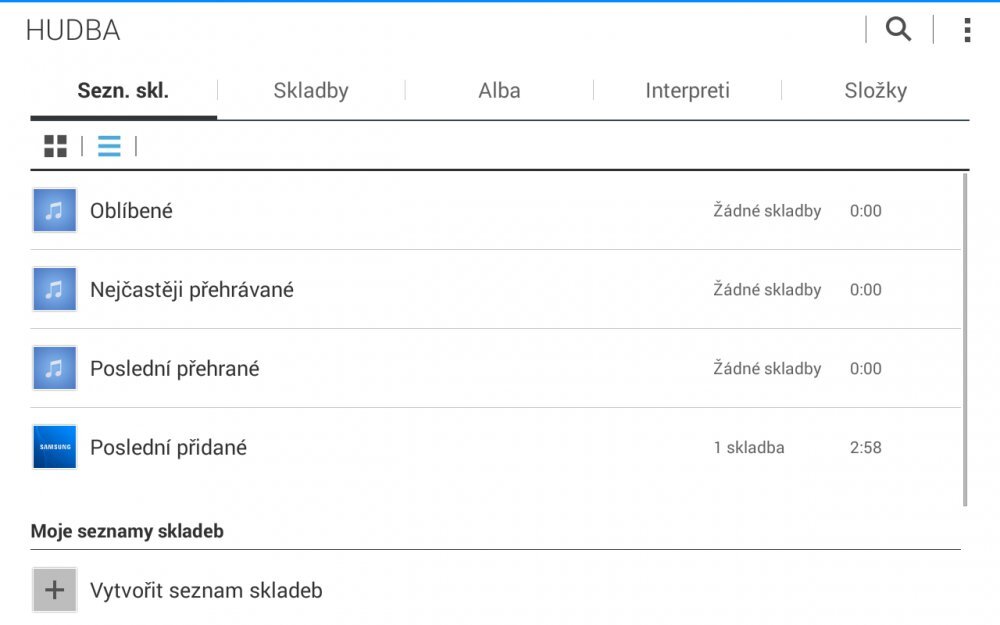Click the vertical scrollbar on the right
The width and height of the screenshot is (1000, 625).
[x=965, y=340]
